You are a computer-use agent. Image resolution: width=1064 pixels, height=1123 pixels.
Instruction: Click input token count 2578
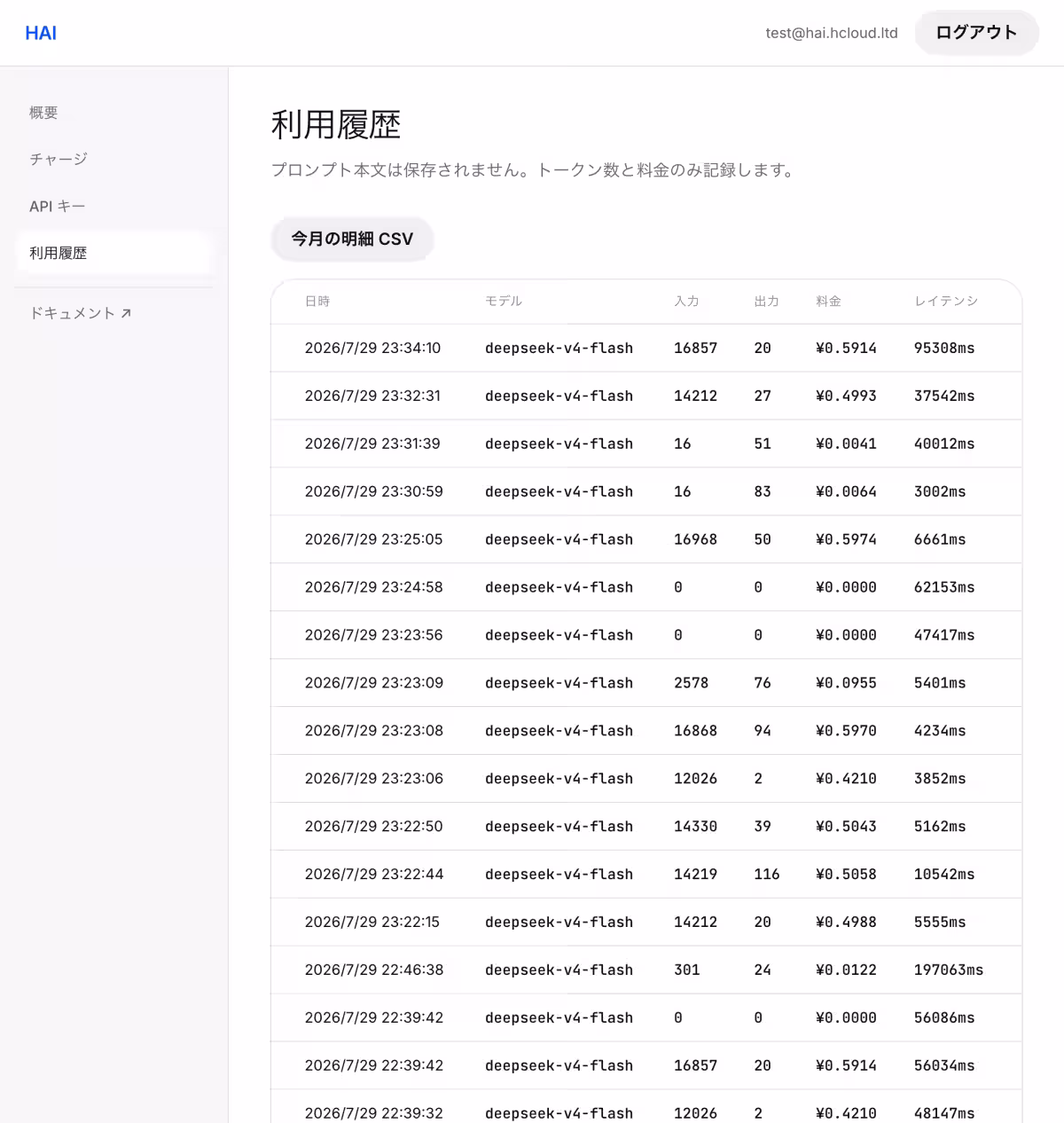(x=691, y=683)
